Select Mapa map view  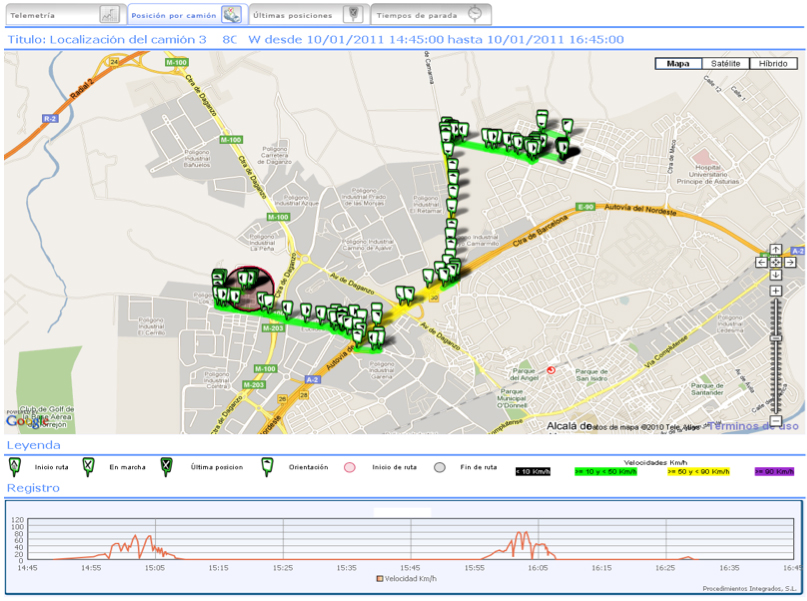tap(678, 64)
